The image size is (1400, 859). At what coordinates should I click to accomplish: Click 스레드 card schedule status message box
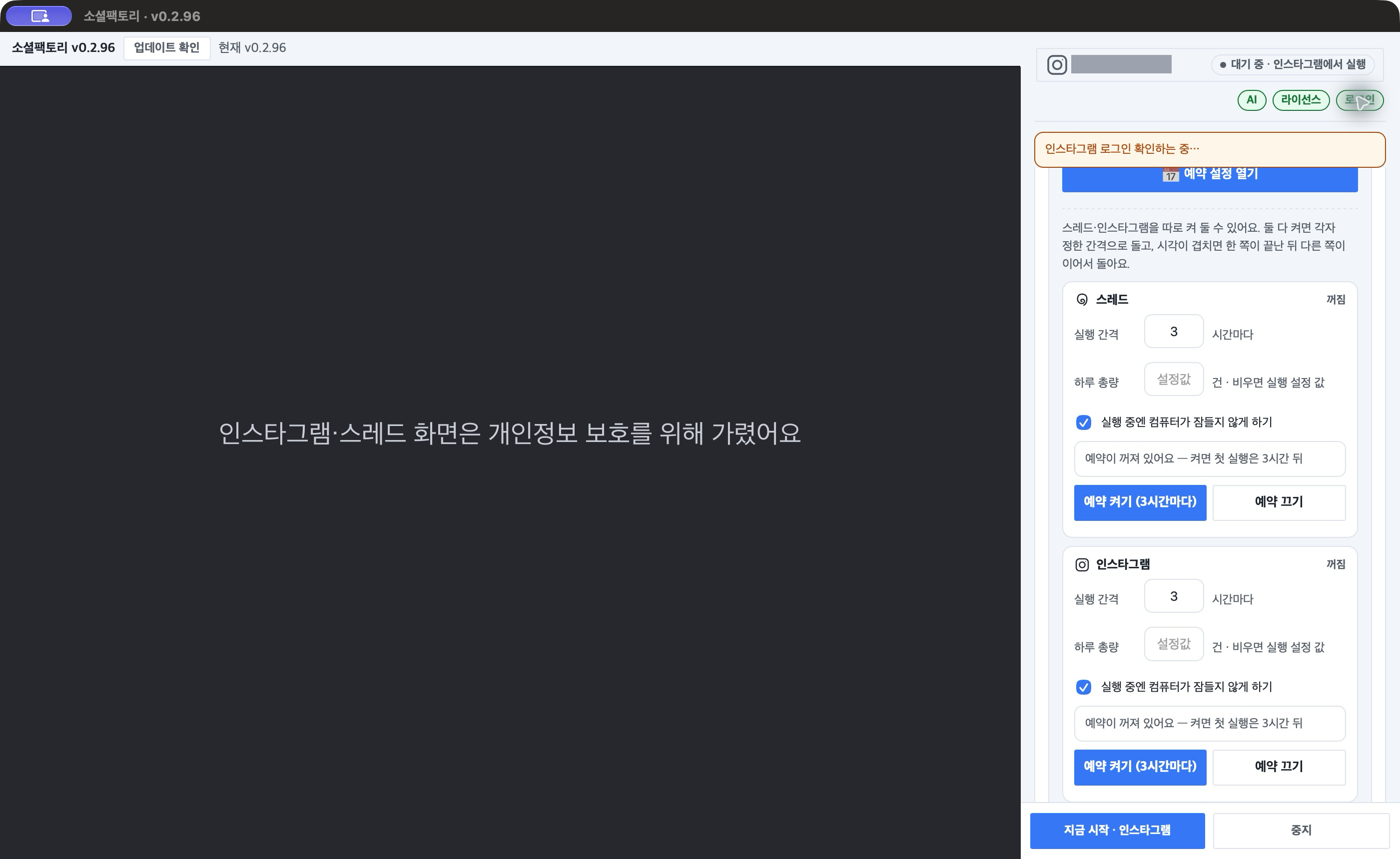coord(1210,458)
